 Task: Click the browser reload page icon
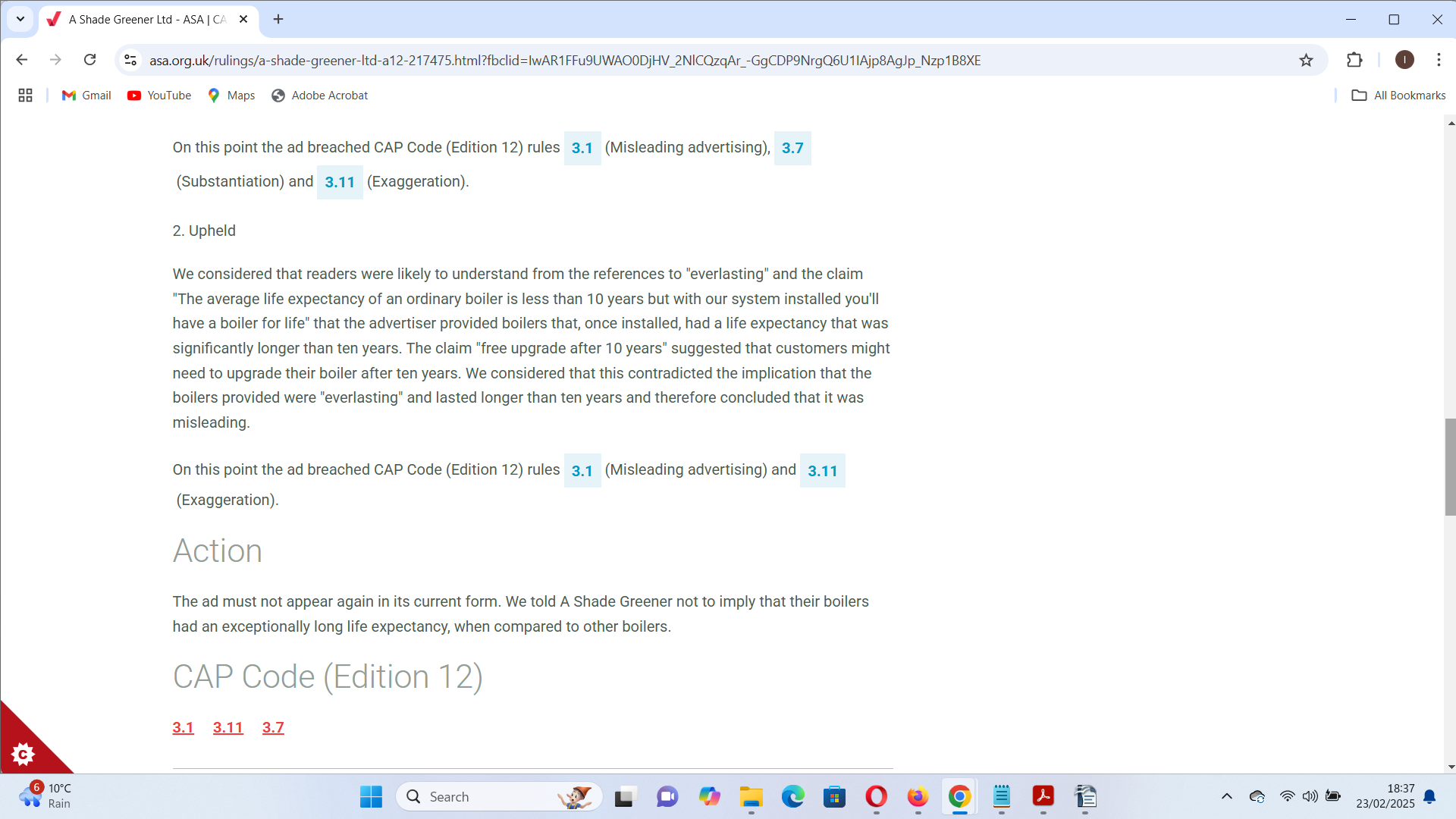(x=89, y=60)
